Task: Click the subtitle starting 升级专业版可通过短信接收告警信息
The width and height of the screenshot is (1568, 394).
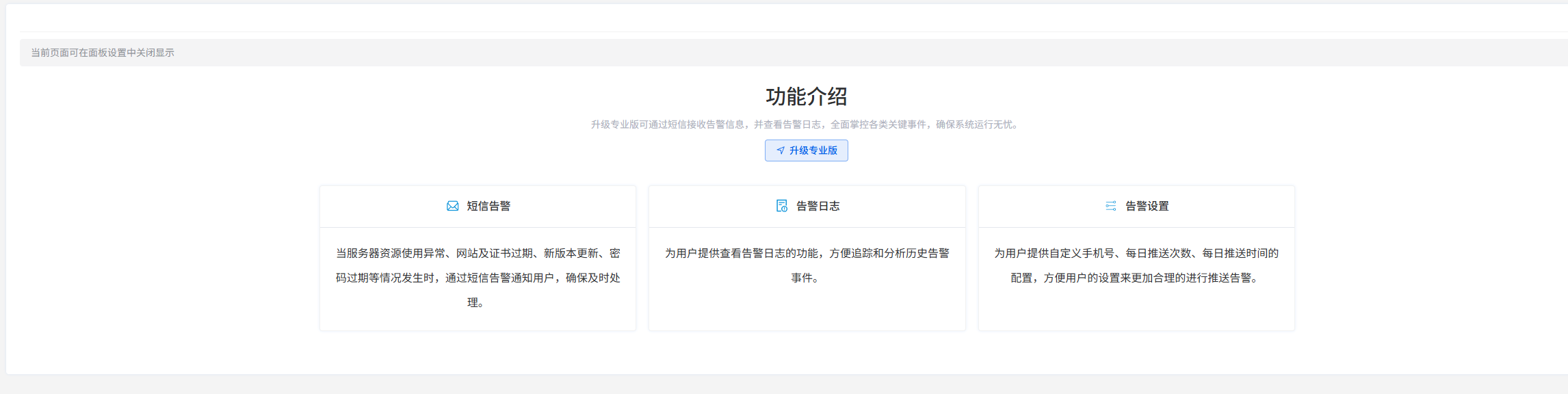Action: tap(807, 124)
